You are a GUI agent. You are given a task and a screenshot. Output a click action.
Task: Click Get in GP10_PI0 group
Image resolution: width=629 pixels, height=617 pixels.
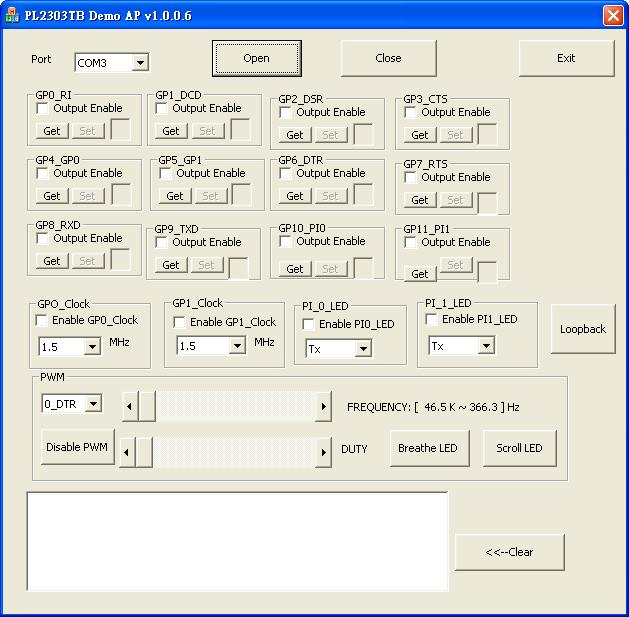click(x=295, y=269)
